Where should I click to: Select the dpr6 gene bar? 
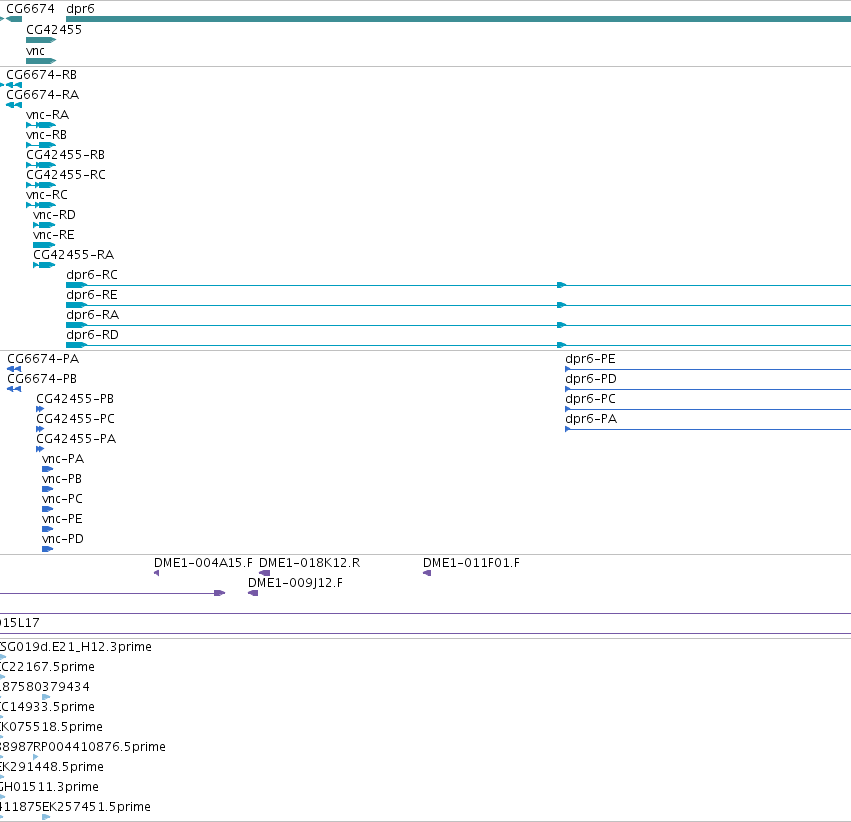[458, 19]
